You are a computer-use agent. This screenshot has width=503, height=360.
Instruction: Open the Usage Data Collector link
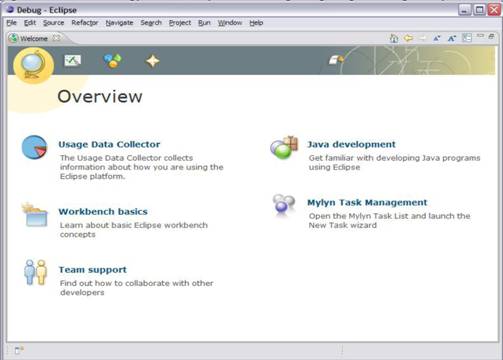click(x=109, y=144)
